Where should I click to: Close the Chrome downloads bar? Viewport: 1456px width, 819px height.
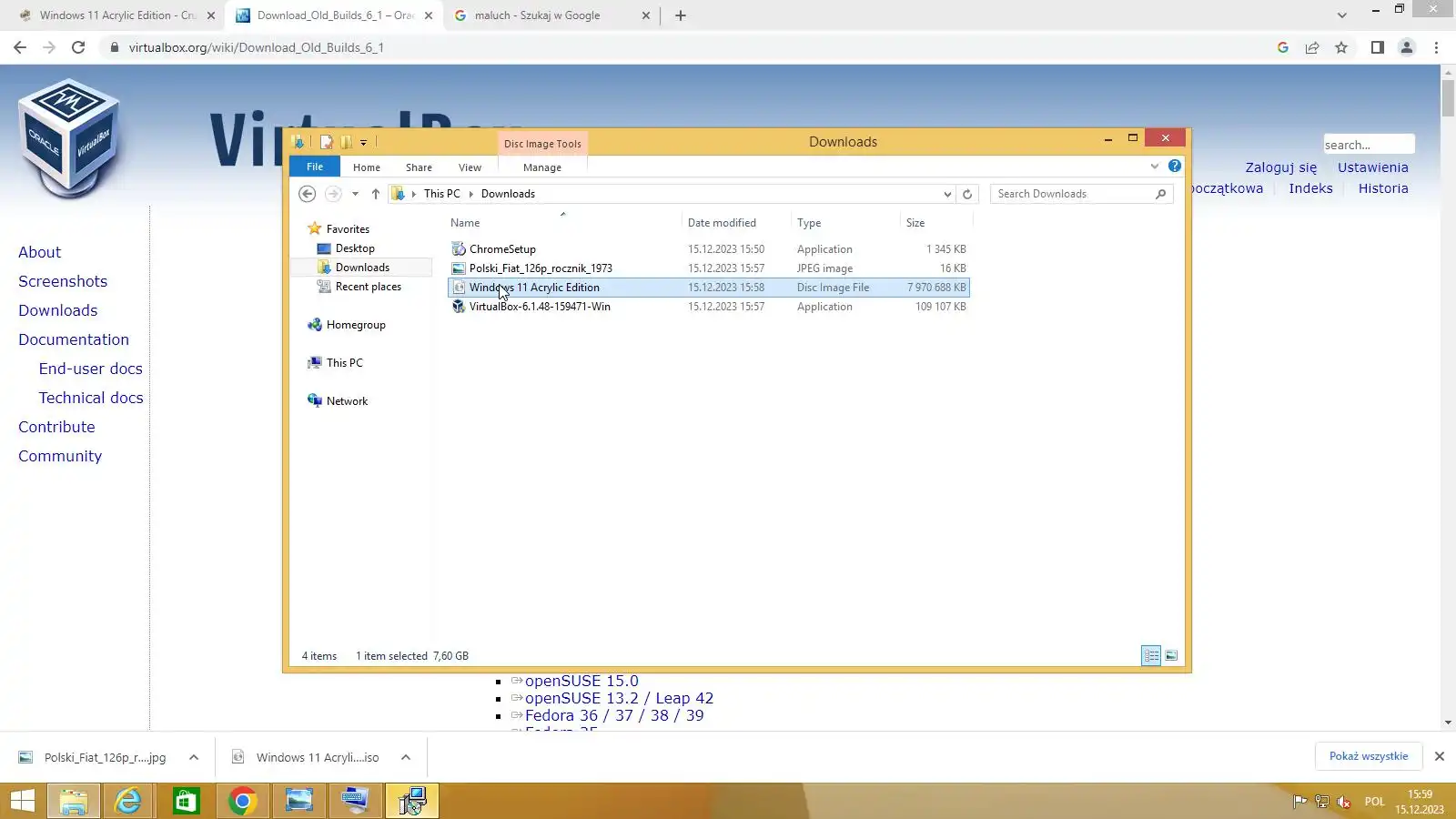1440,756
